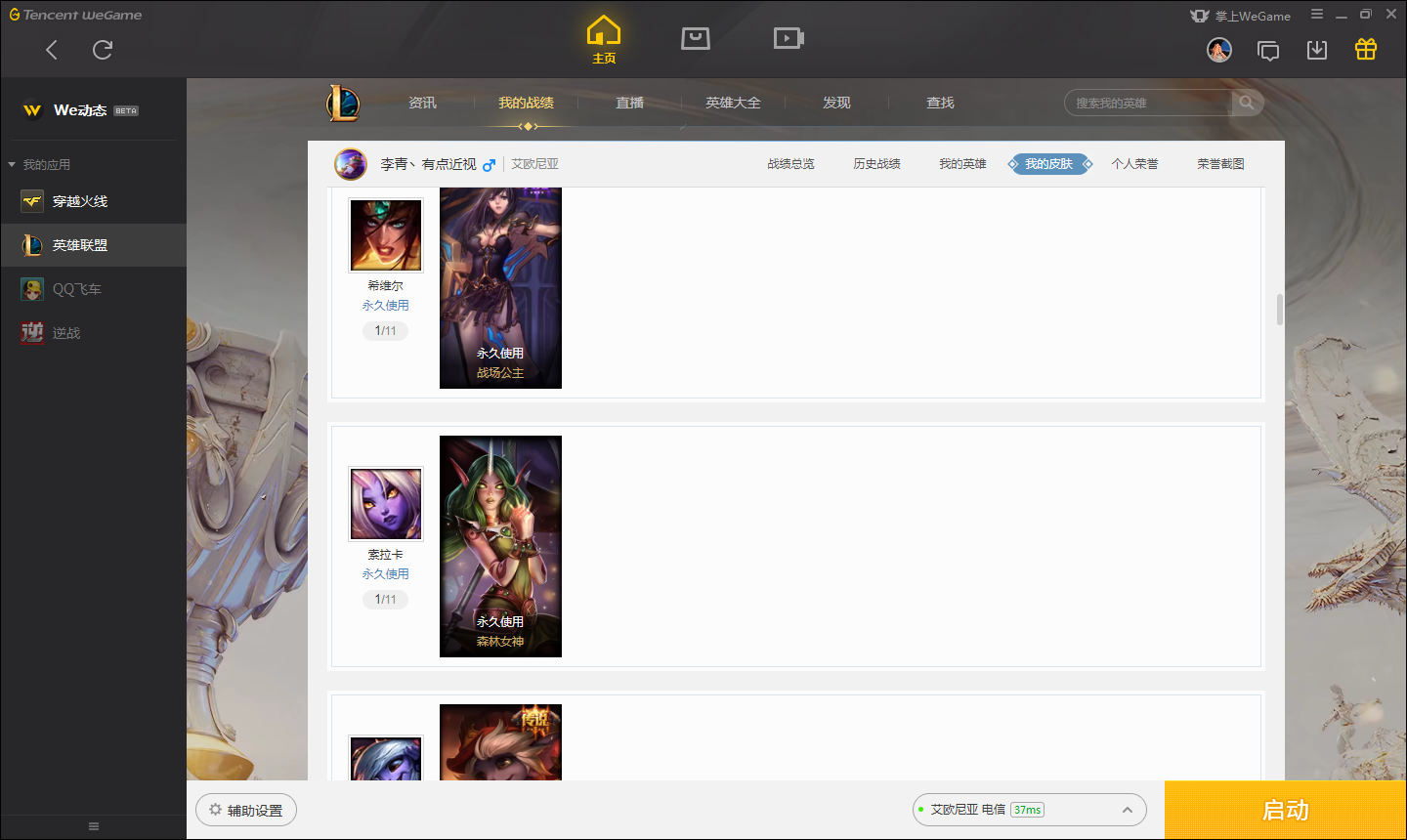
Task: Open the 历史战绩 sub-tab
Action: [876, 164]
